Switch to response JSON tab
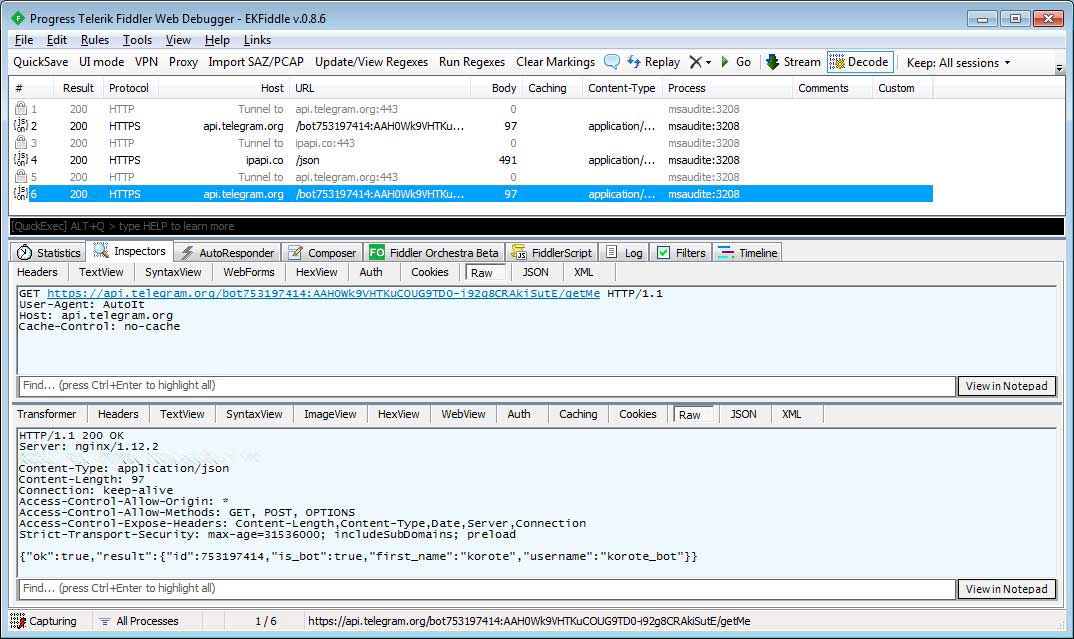 743,414
